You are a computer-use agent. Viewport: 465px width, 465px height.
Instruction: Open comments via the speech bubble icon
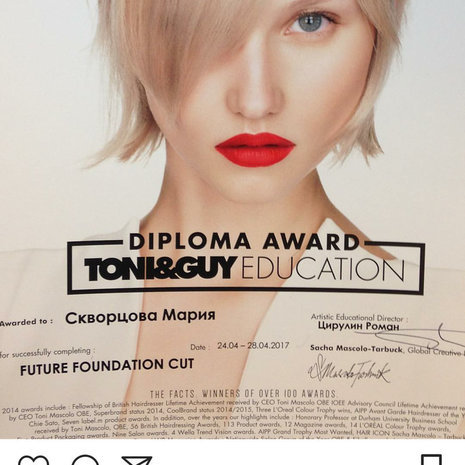pyautogui.click(x=85, y=460)
